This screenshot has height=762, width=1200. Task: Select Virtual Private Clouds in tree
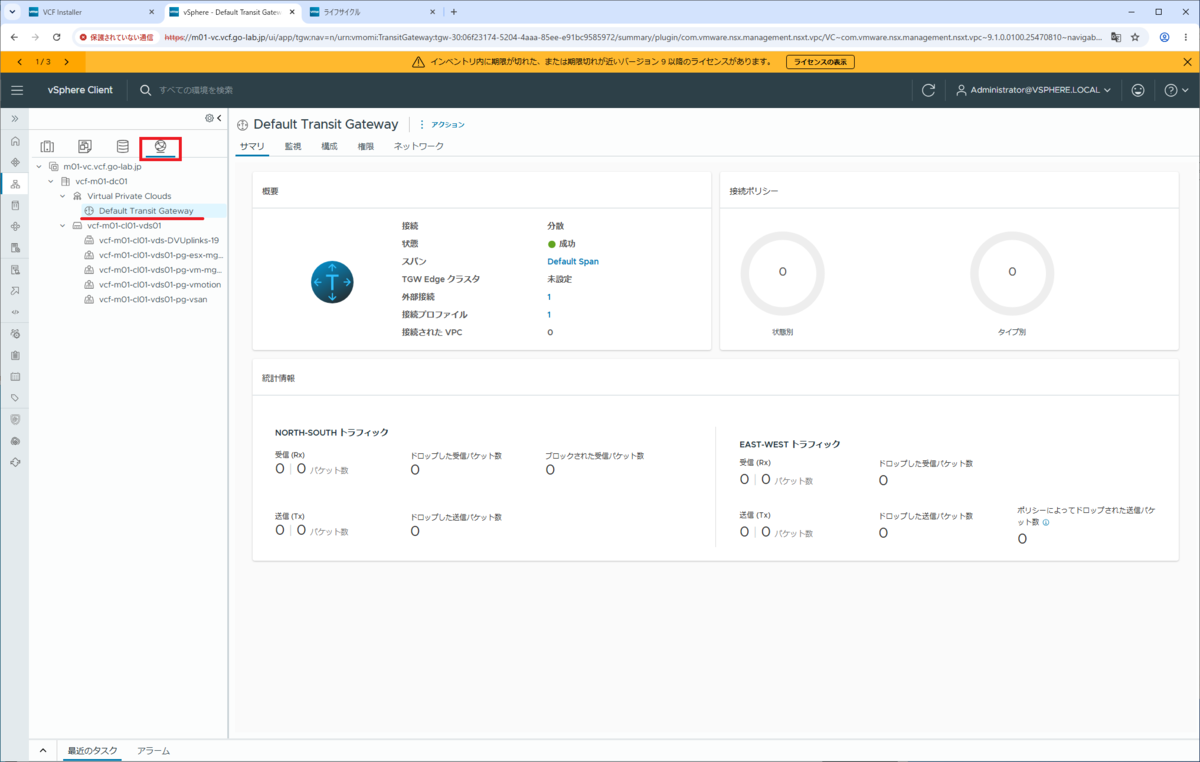click(x=129, y=196)
